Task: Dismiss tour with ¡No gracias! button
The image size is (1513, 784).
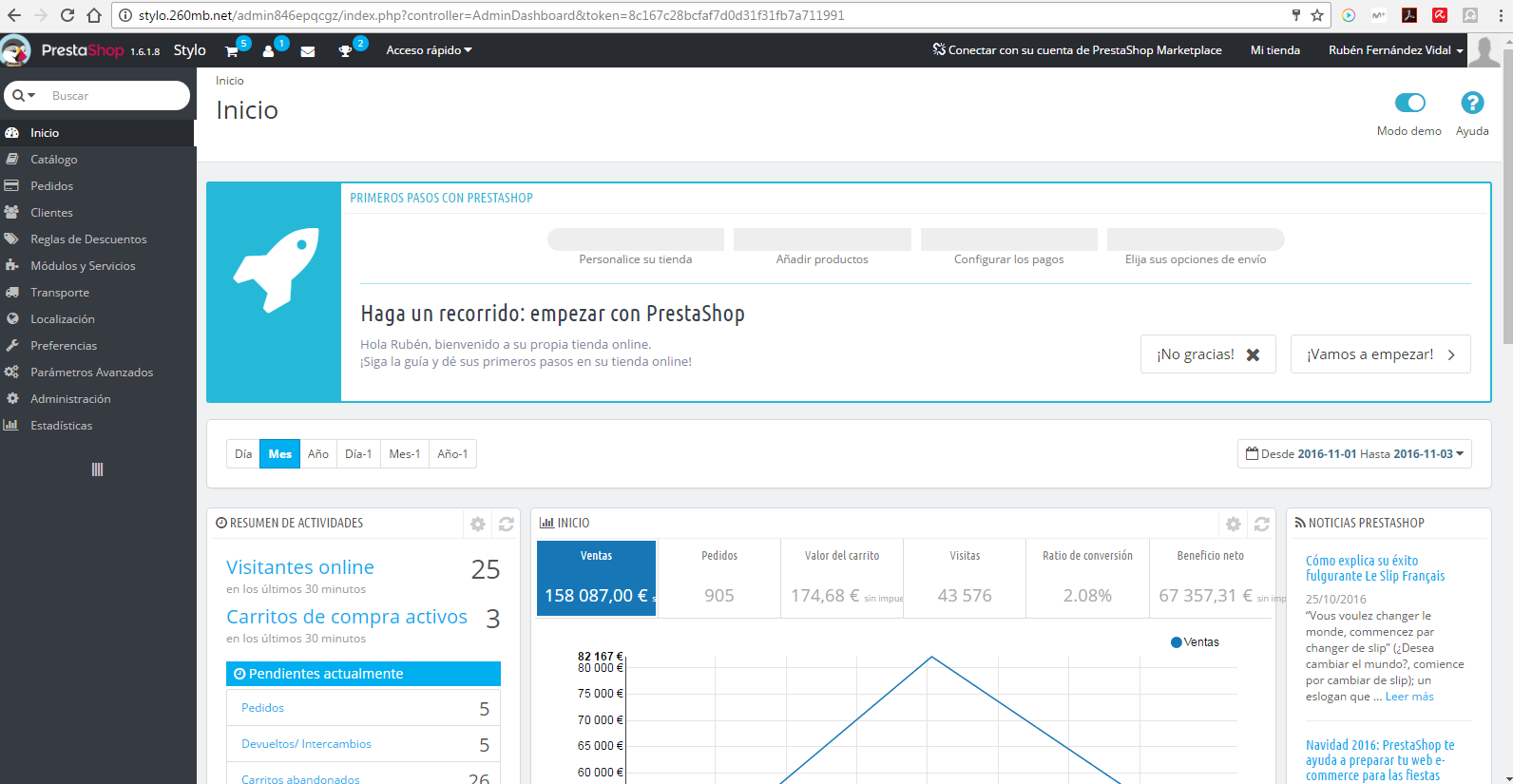Action: coord(1208,354)
